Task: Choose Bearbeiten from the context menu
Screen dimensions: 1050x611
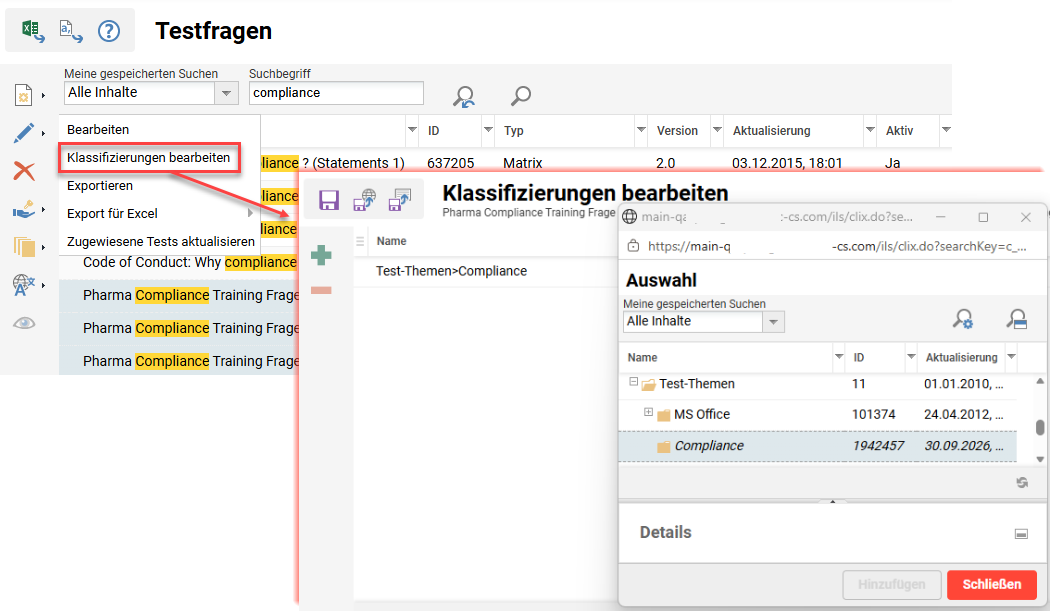Action: coord(98,129)
